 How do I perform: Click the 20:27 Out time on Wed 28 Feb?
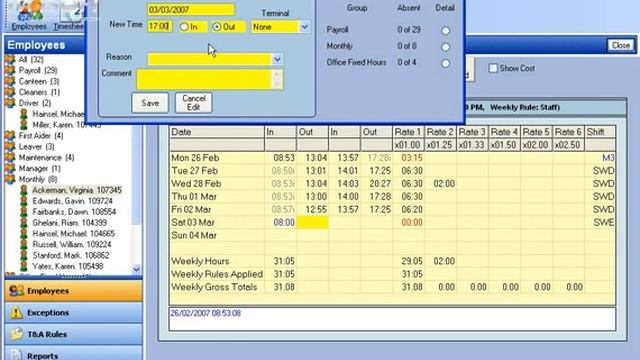coord(380,184)
